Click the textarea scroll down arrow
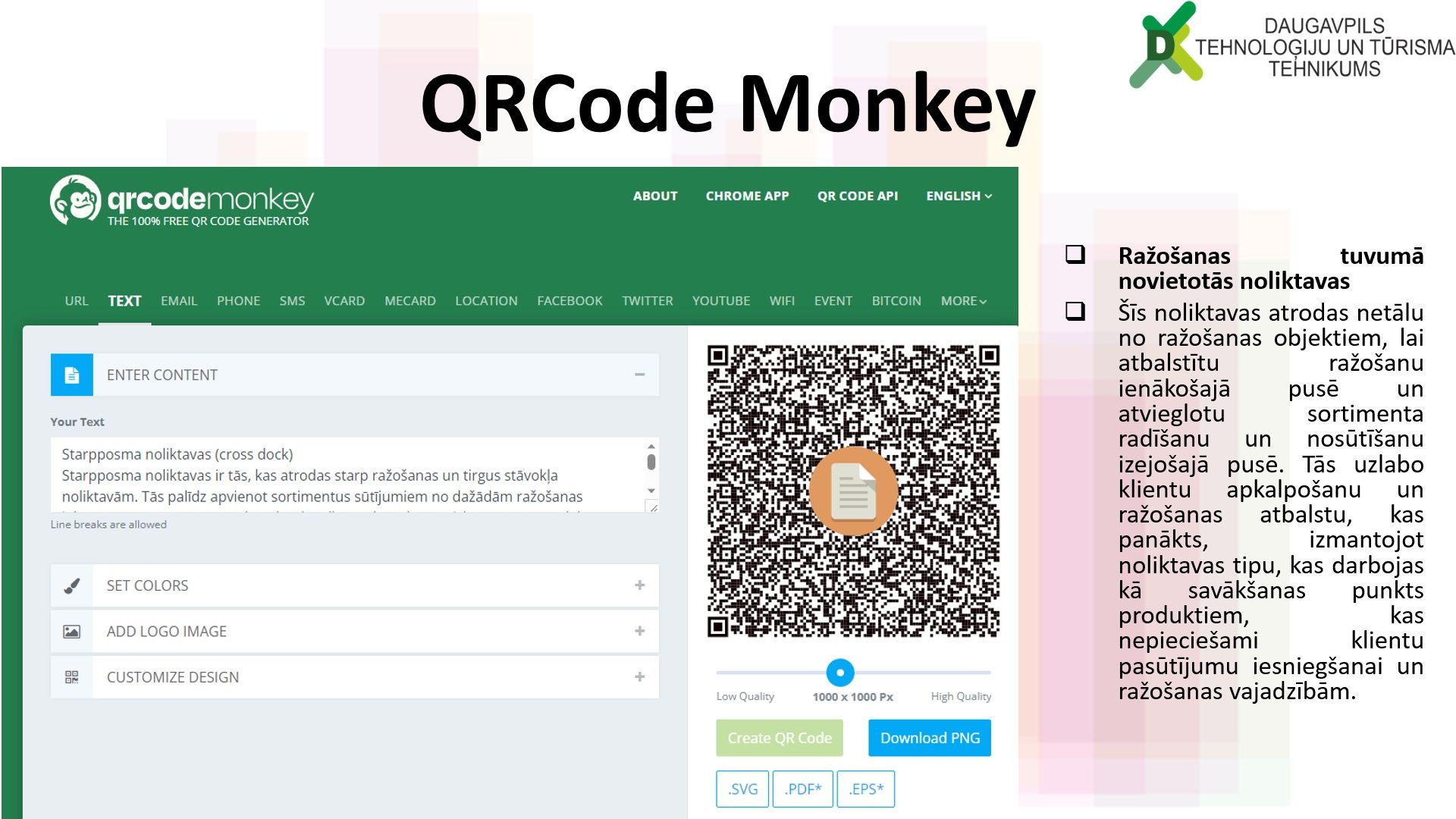Viewport: 1456px width, 819px height. [651, 491]
